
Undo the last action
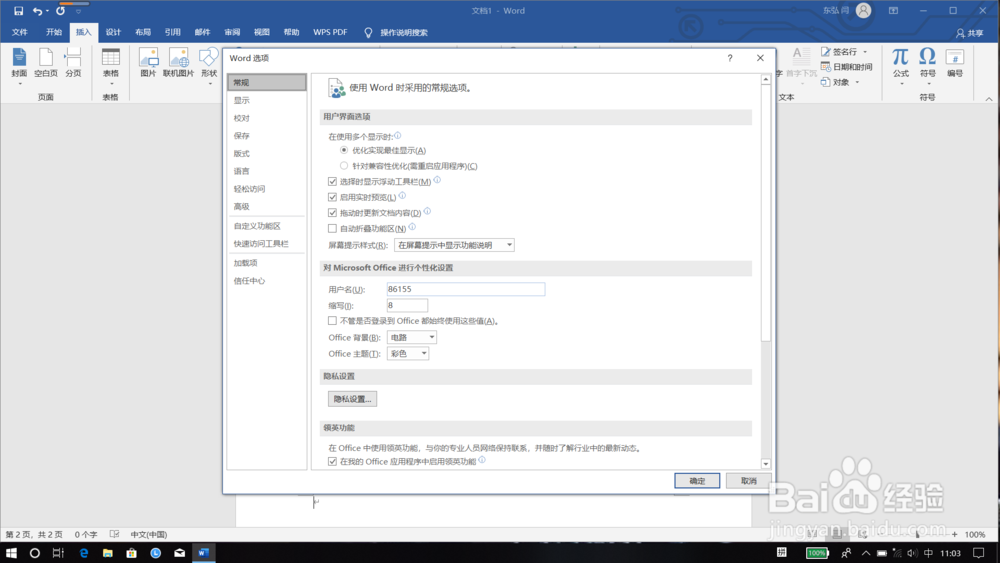point(37,11)
